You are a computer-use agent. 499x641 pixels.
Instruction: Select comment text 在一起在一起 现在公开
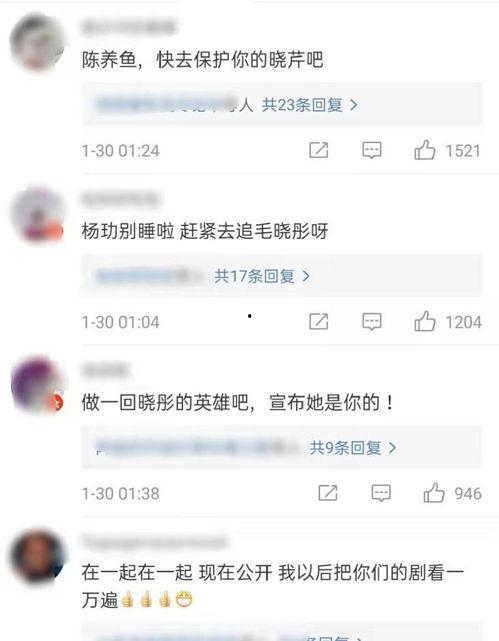point(177,573)
